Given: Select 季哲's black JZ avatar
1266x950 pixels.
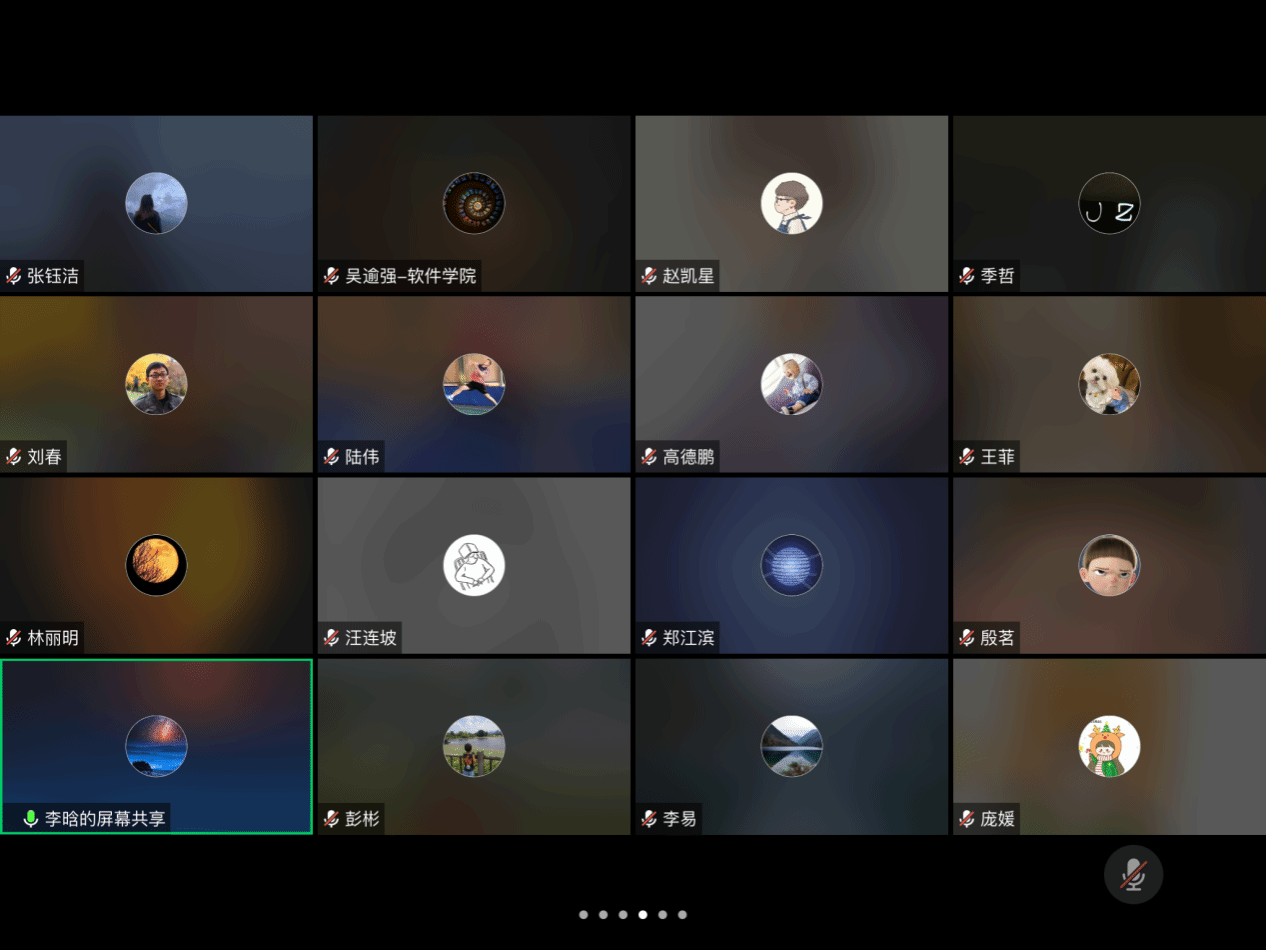Looking at the screenshot, I should tap(1109, 203).
